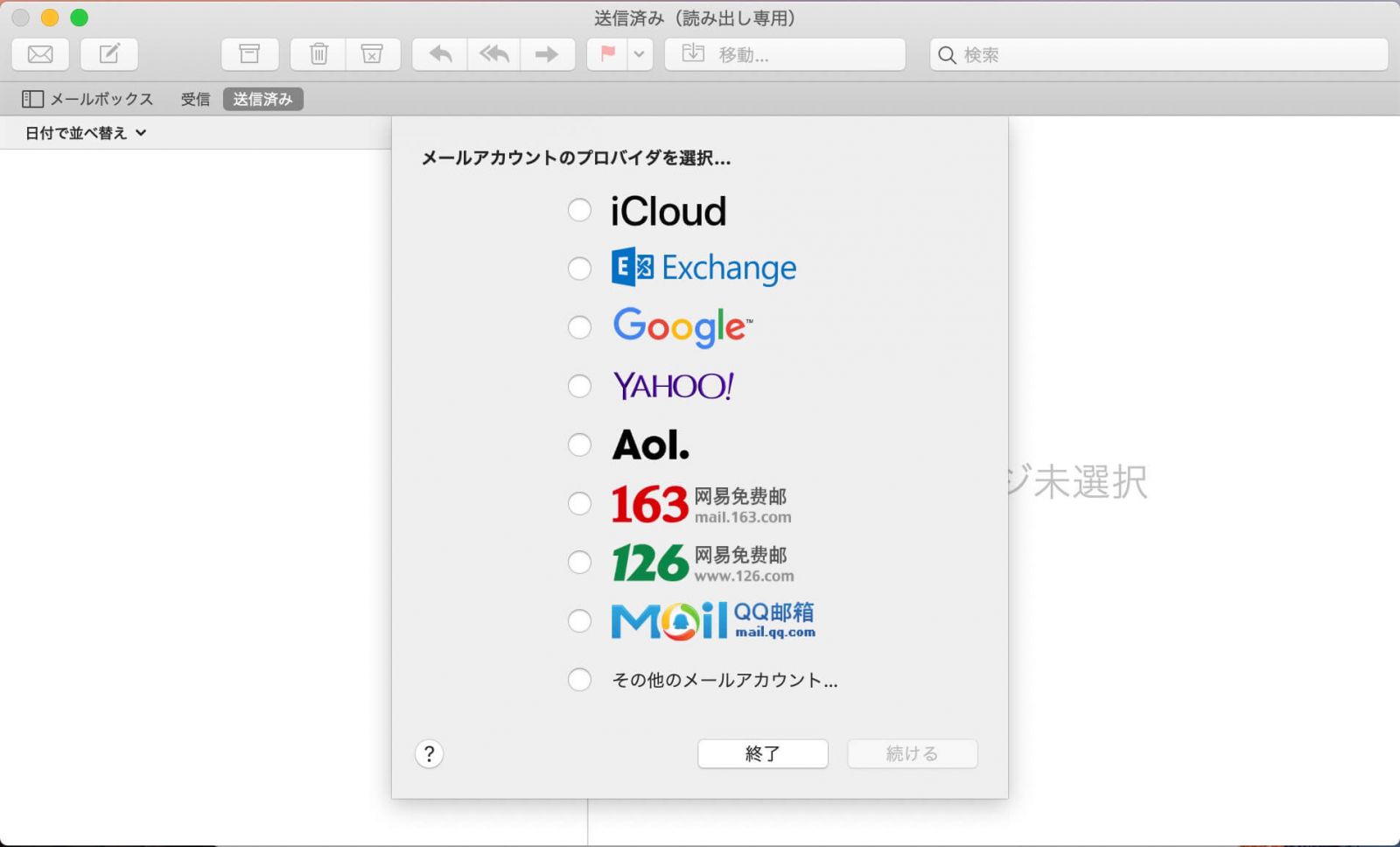Click the reply arrow icon
Image resolution: width=1400 pixels, height=847 pixels.
click(438, 53)
